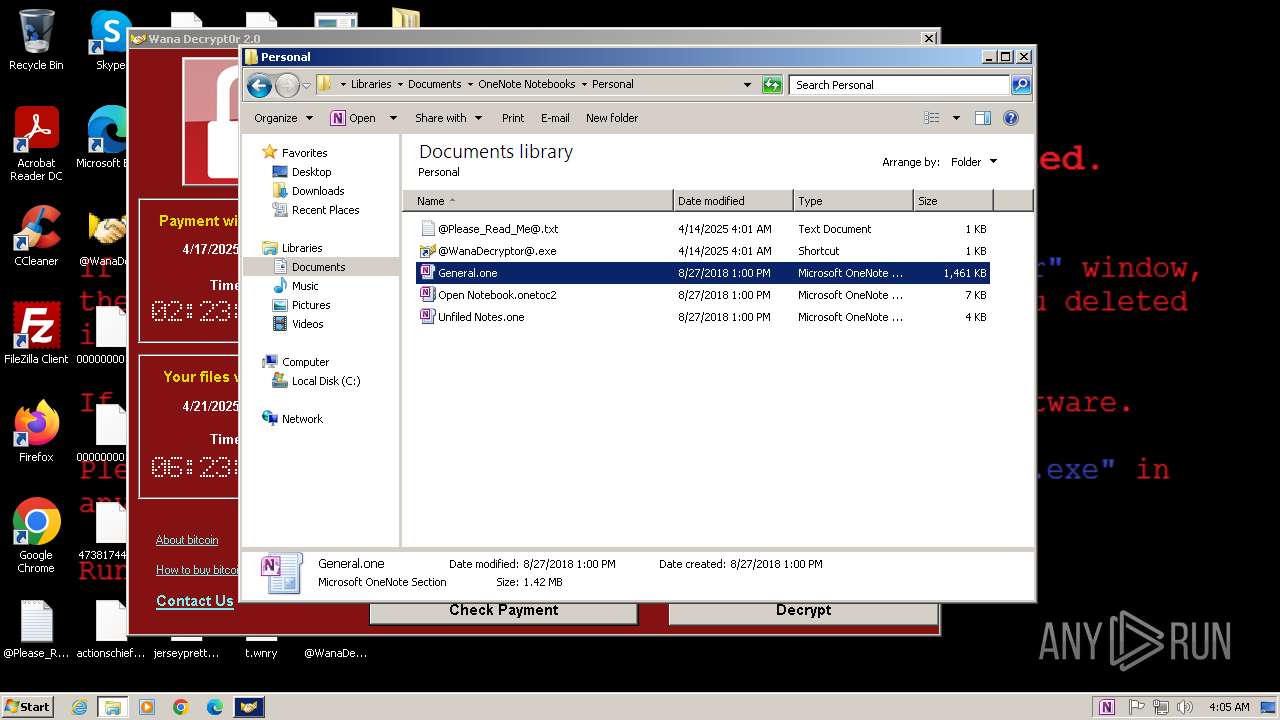Click the Windows Start button
Screen dimensions: 1280x720
click(28, 707)
